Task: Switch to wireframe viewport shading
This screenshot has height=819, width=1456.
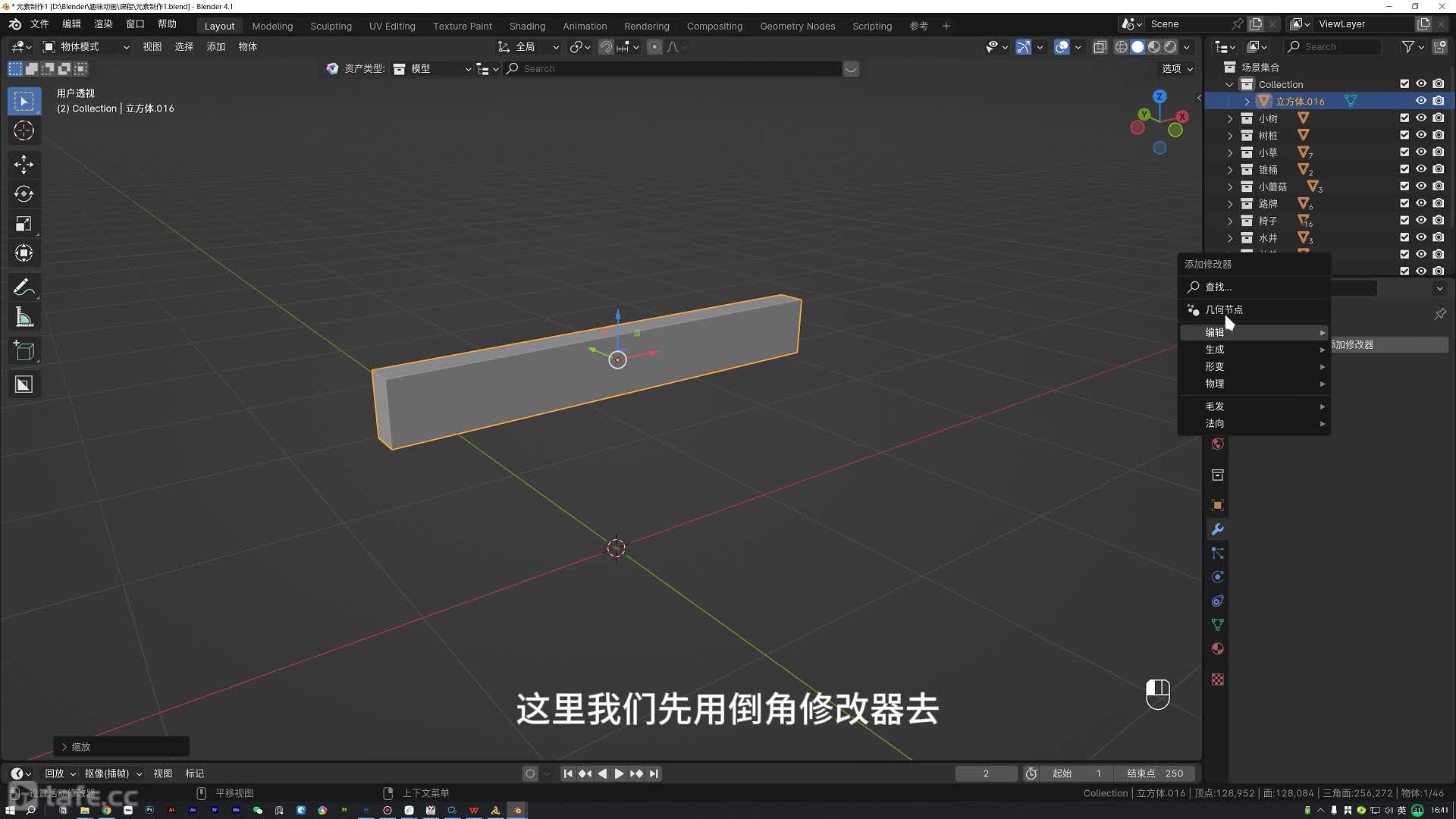Action: point(1121,47)
